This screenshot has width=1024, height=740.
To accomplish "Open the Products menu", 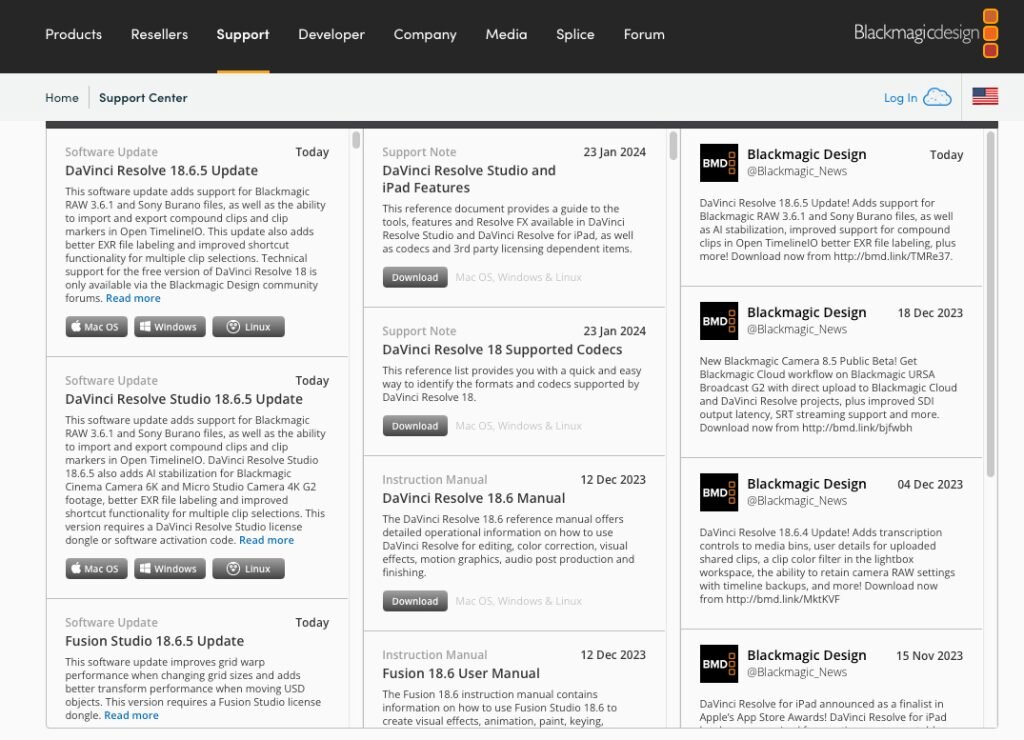I will (x=74, y=34).
